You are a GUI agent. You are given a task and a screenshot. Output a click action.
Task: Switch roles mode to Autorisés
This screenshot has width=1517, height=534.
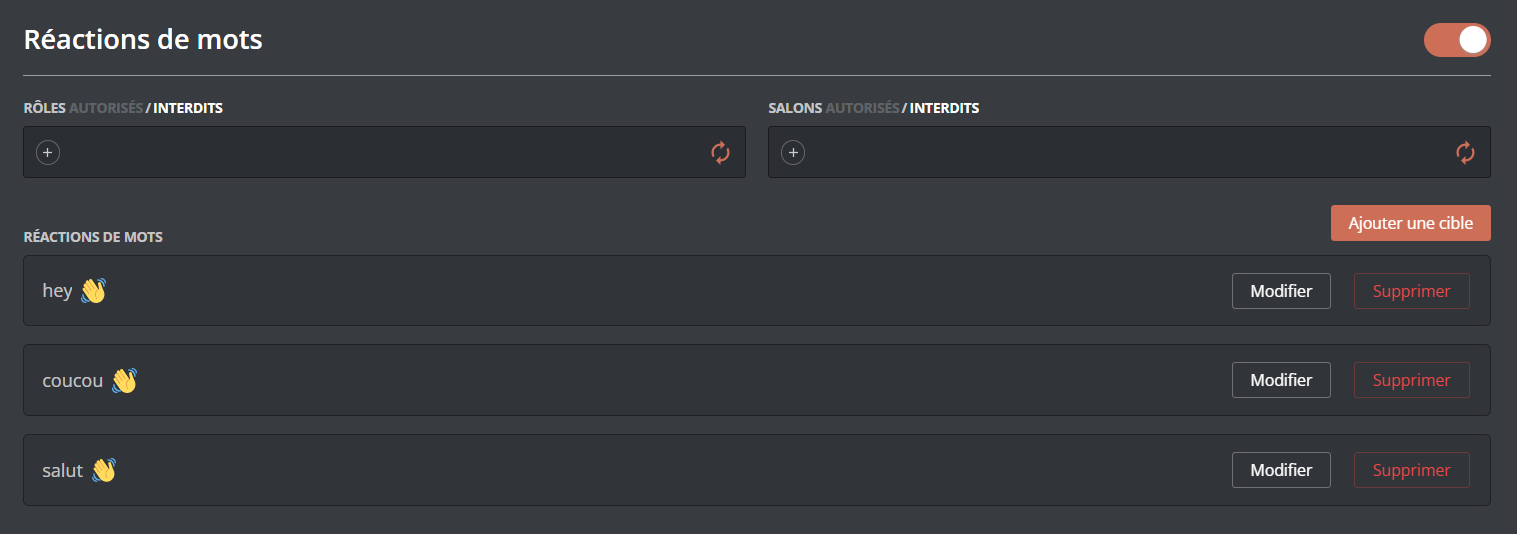(x=106, y=108)
